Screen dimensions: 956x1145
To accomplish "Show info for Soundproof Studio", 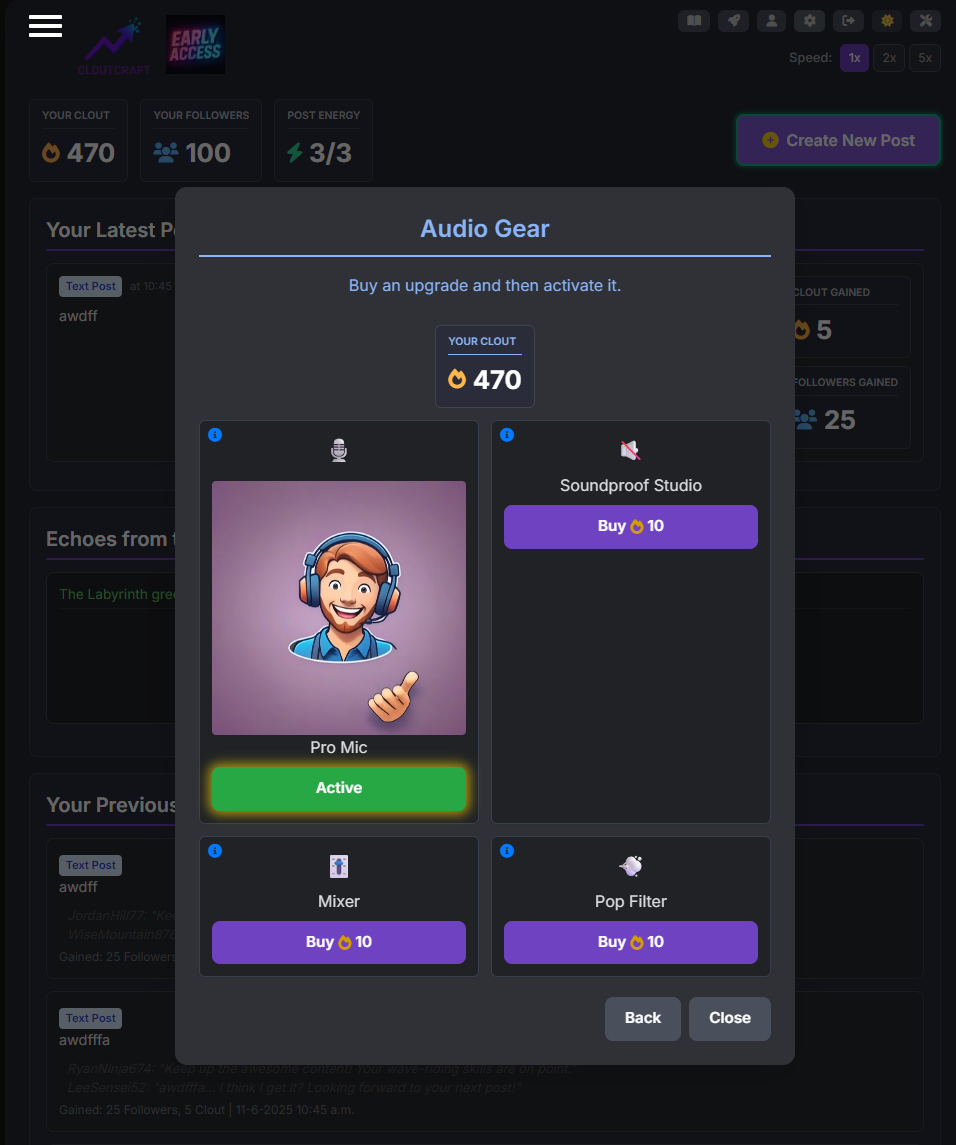I will click(507, 435).
